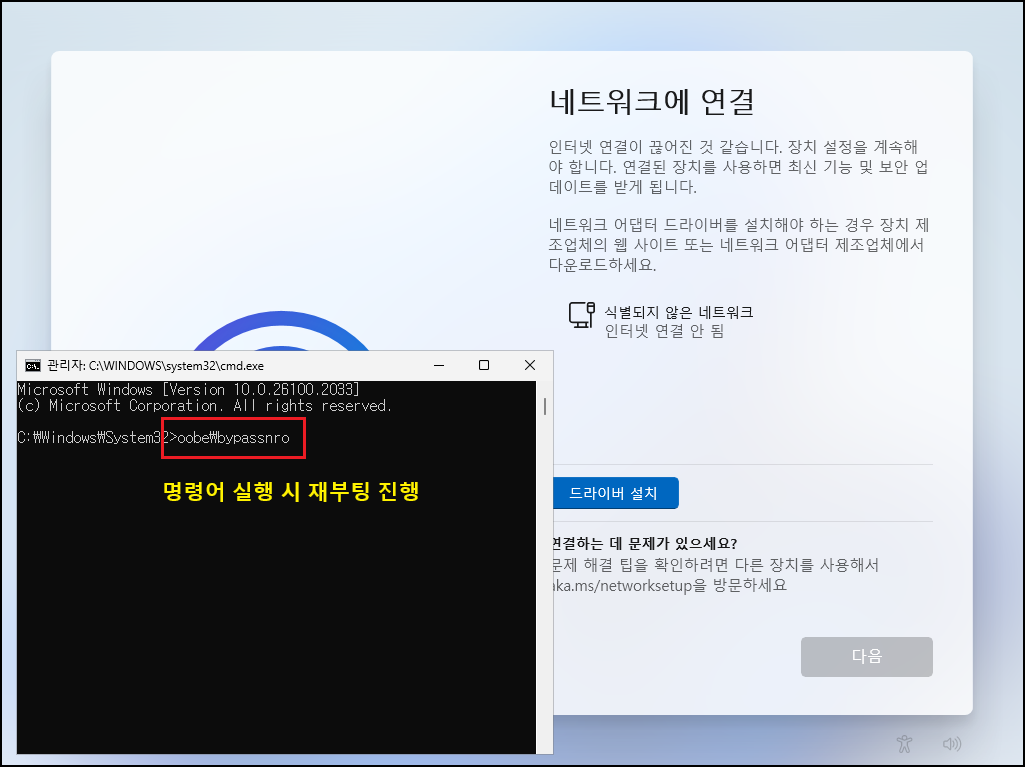Viewport: 1025px width, 767px height.
Task: Click the volume speaker icon
Action: point(952,743)
